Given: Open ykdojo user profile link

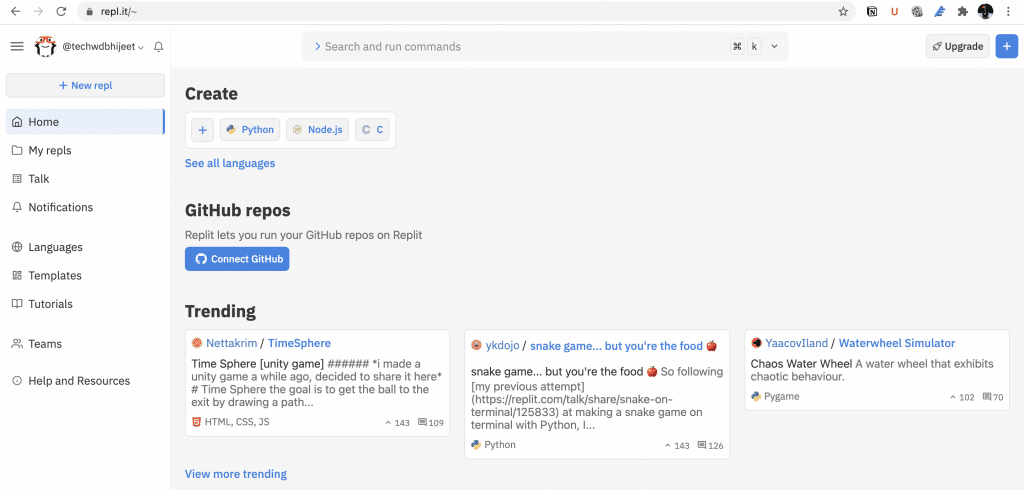Looking at the screenshot, I should [502, 346].
